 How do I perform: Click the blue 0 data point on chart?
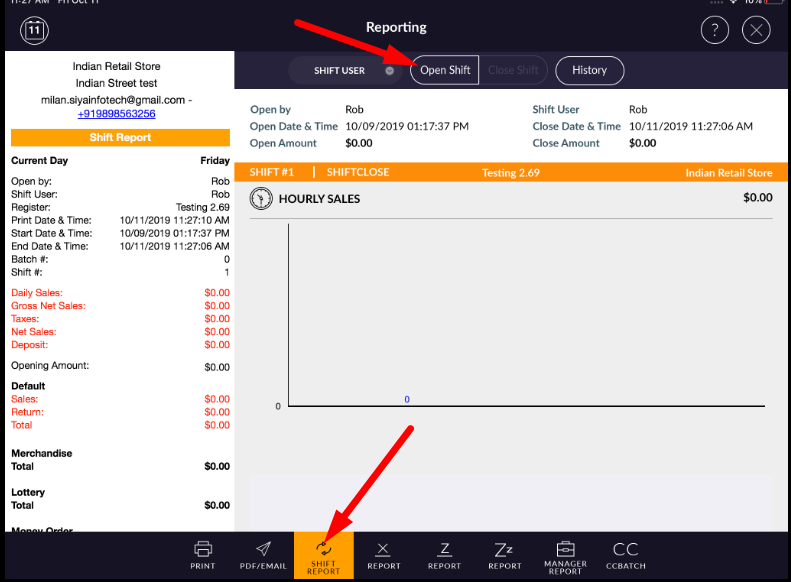(x=407, y=399)
